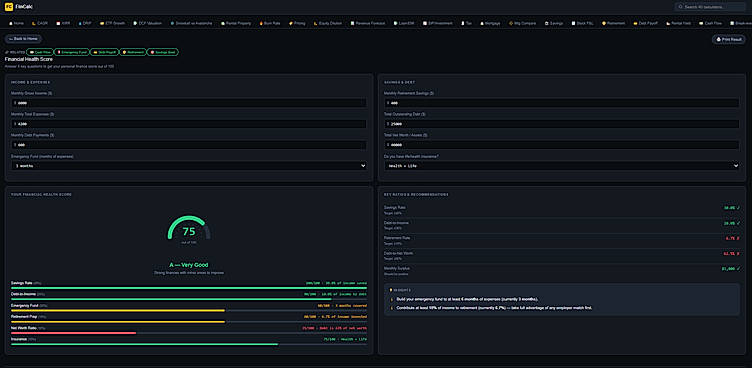Click the Print Result button
Image resolution: width=752 pixels, height=368 pixels.
728,39
